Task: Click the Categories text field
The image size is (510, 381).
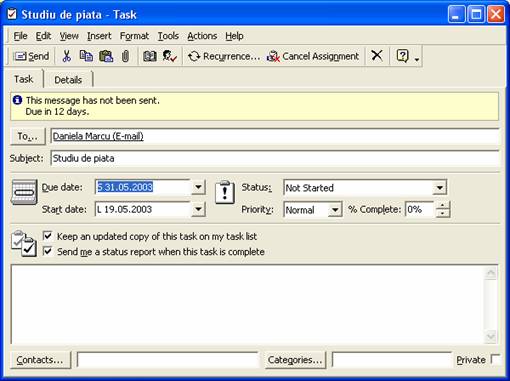Action: (391, 360)
